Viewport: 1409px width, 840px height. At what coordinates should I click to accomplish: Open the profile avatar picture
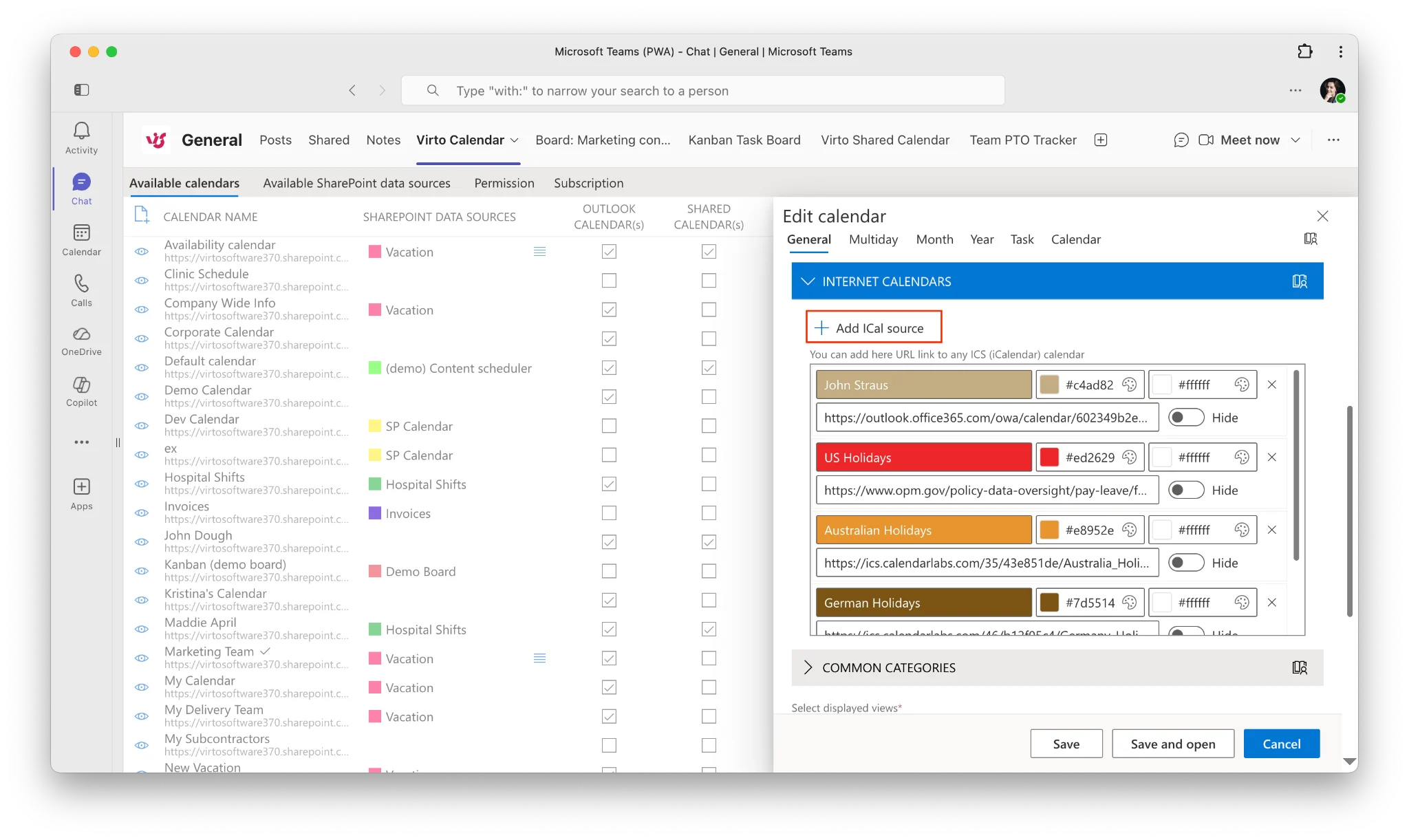(1332, 90)
